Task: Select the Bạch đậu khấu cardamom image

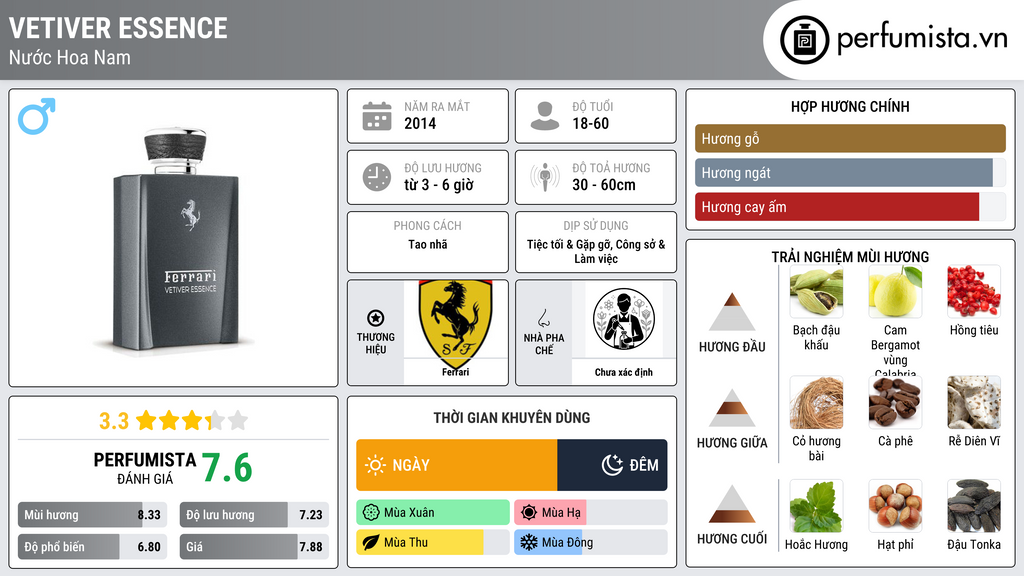Action: pyautogui.click(x=816, y=292)
